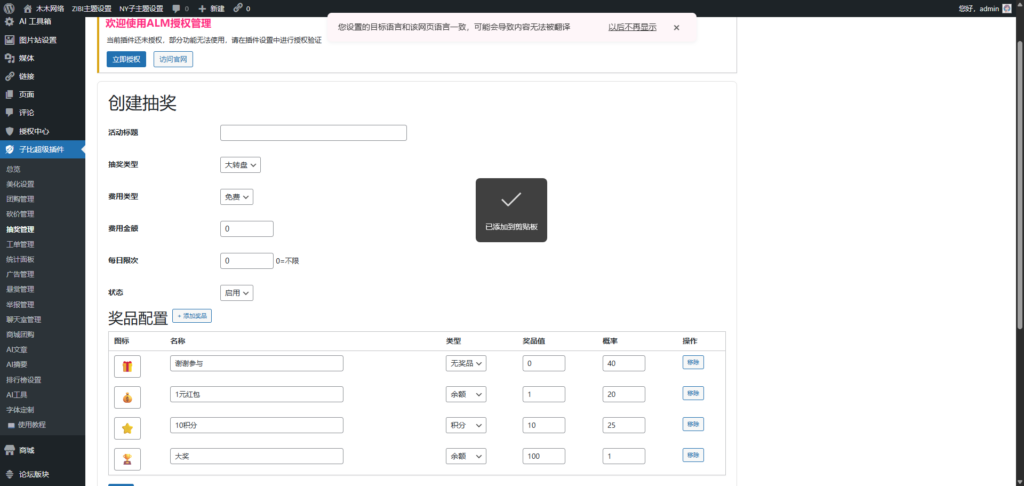Open the 抽奖类型 dropdown showing 大转盘
Image resolution: width=1024 pixels, height=486 pixels.
[240, 164]
